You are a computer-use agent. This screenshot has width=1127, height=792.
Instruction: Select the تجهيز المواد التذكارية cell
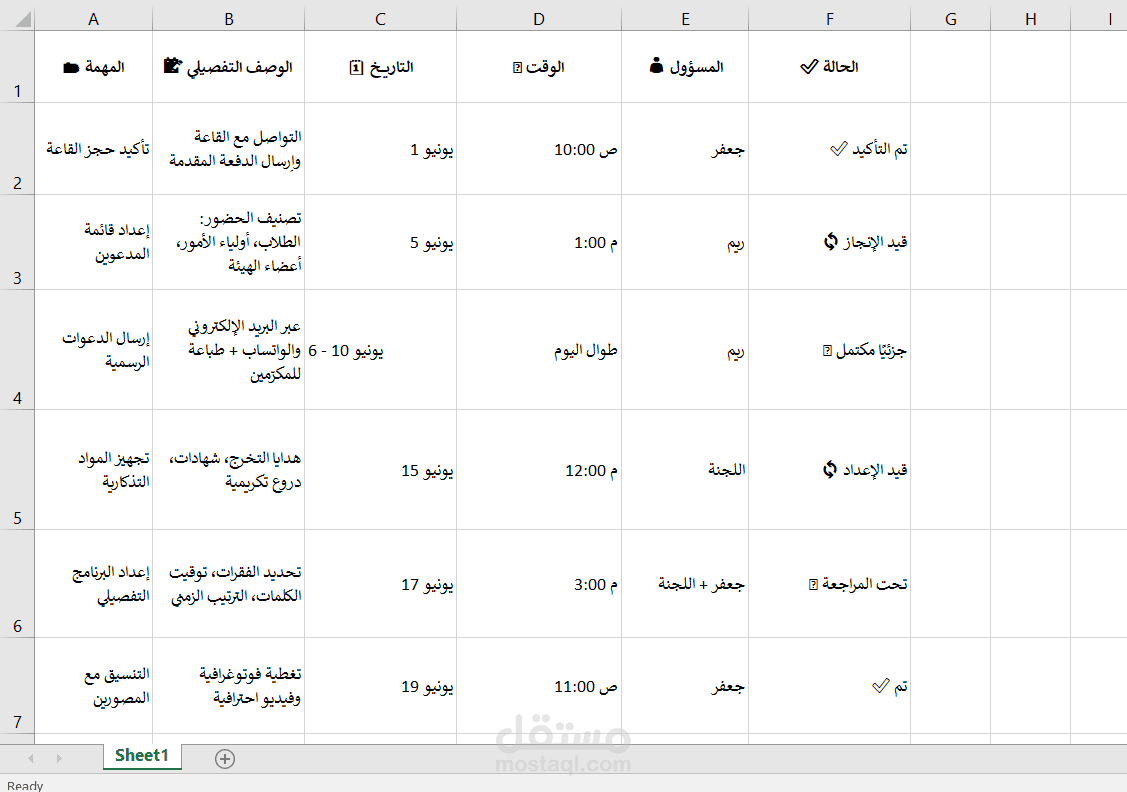(93, 470)
